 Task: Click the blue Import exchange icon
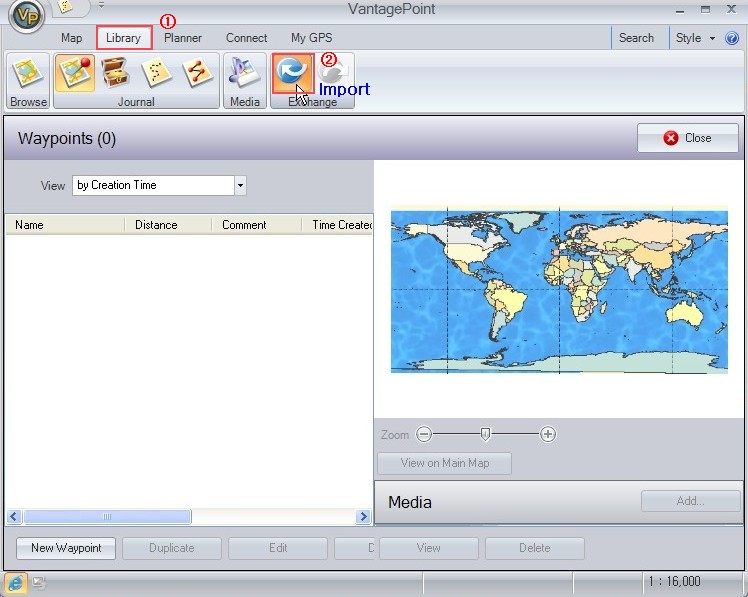tap(292, 73)
